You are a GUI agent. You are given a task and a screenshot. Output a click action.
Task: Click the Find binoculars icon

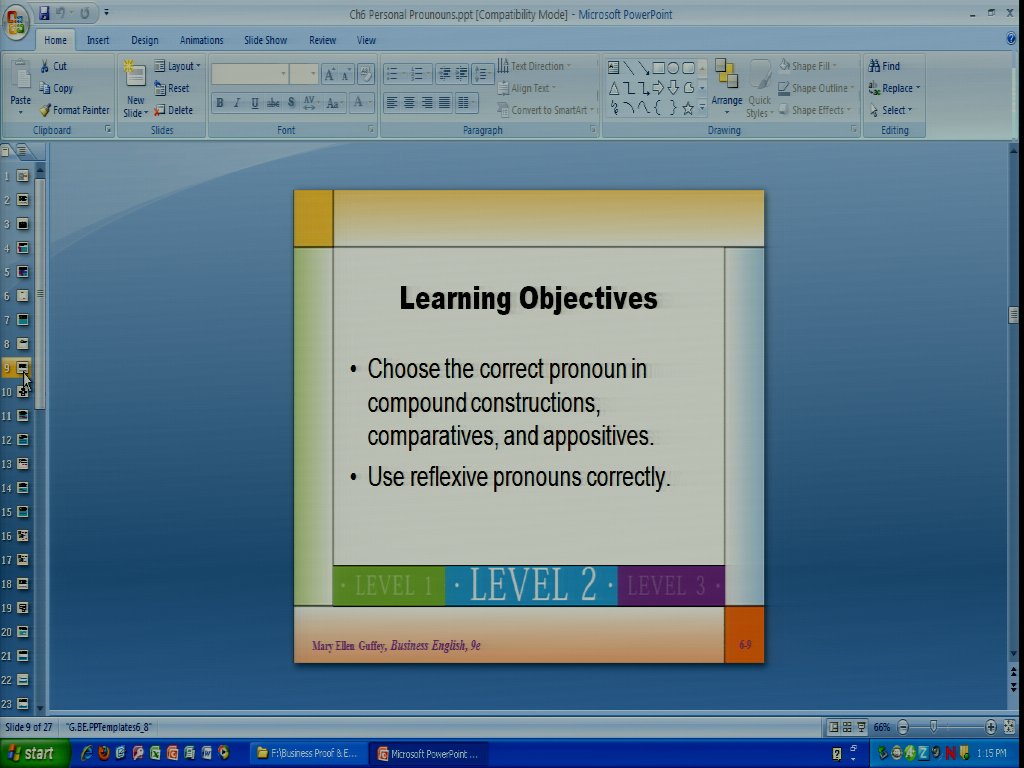point(873,66)
